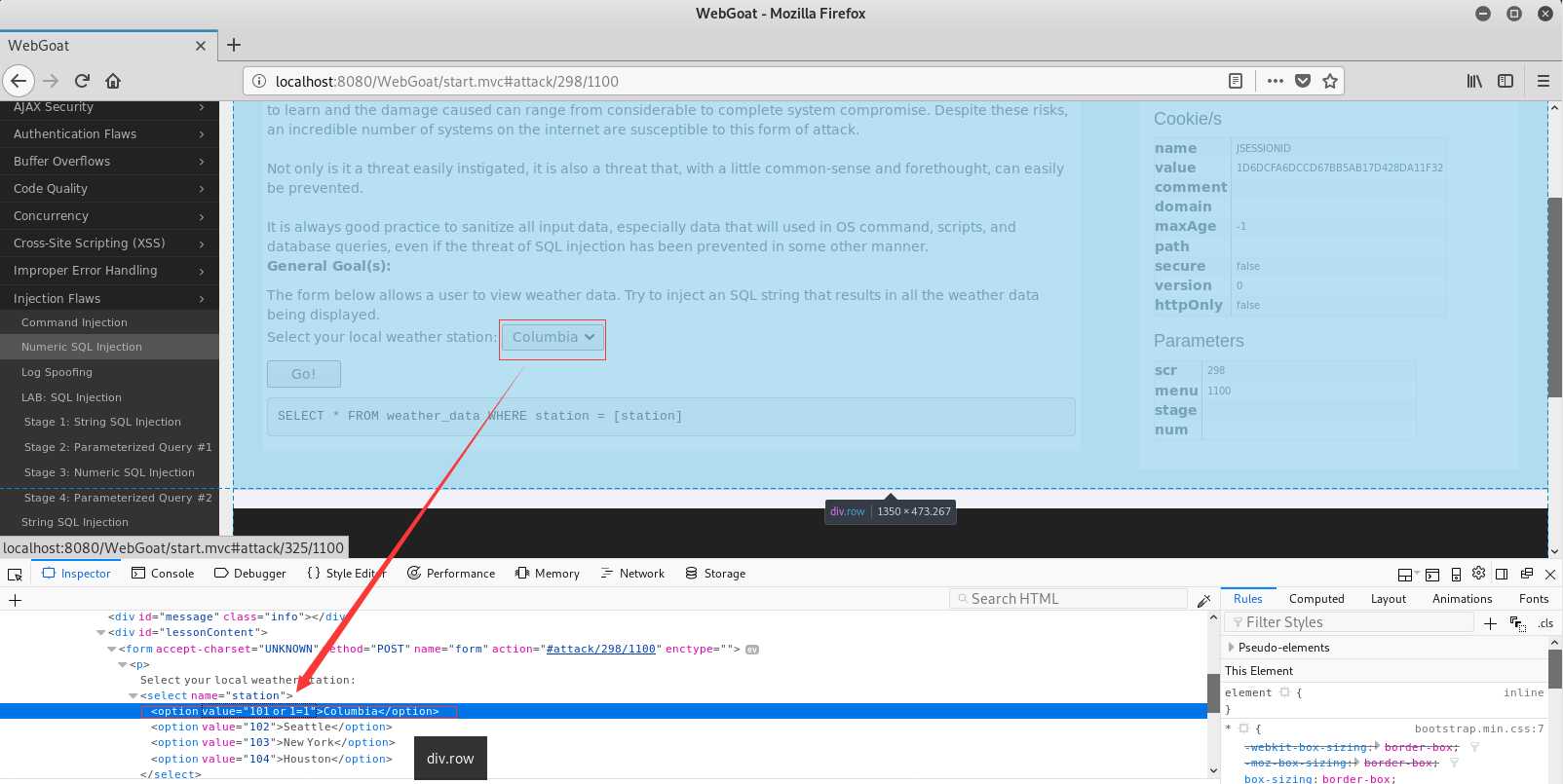Viewport: 1563px width, 784px height.
Task: Select the Seattle option node
Action: click(272, 728)
